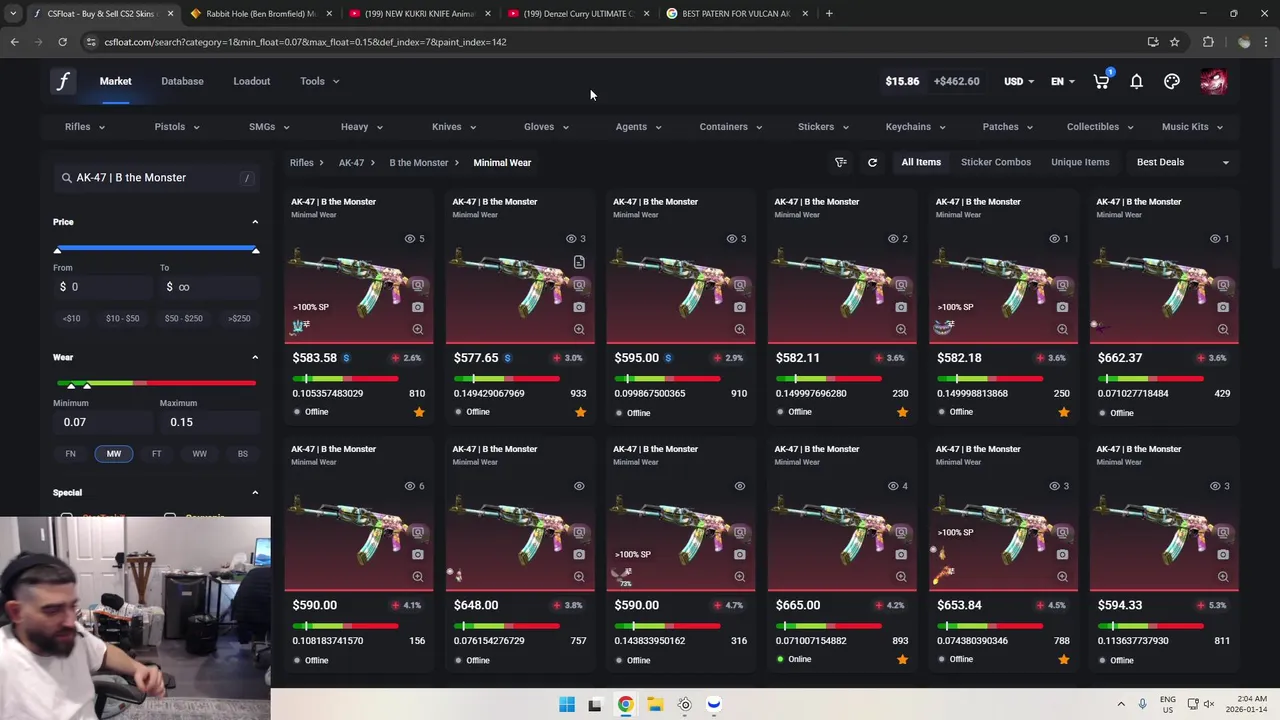This screenshot has height=720, width=1280.
Task: Click the inspect icon on the $583.58 listing
Action: [x=418, y=285]
